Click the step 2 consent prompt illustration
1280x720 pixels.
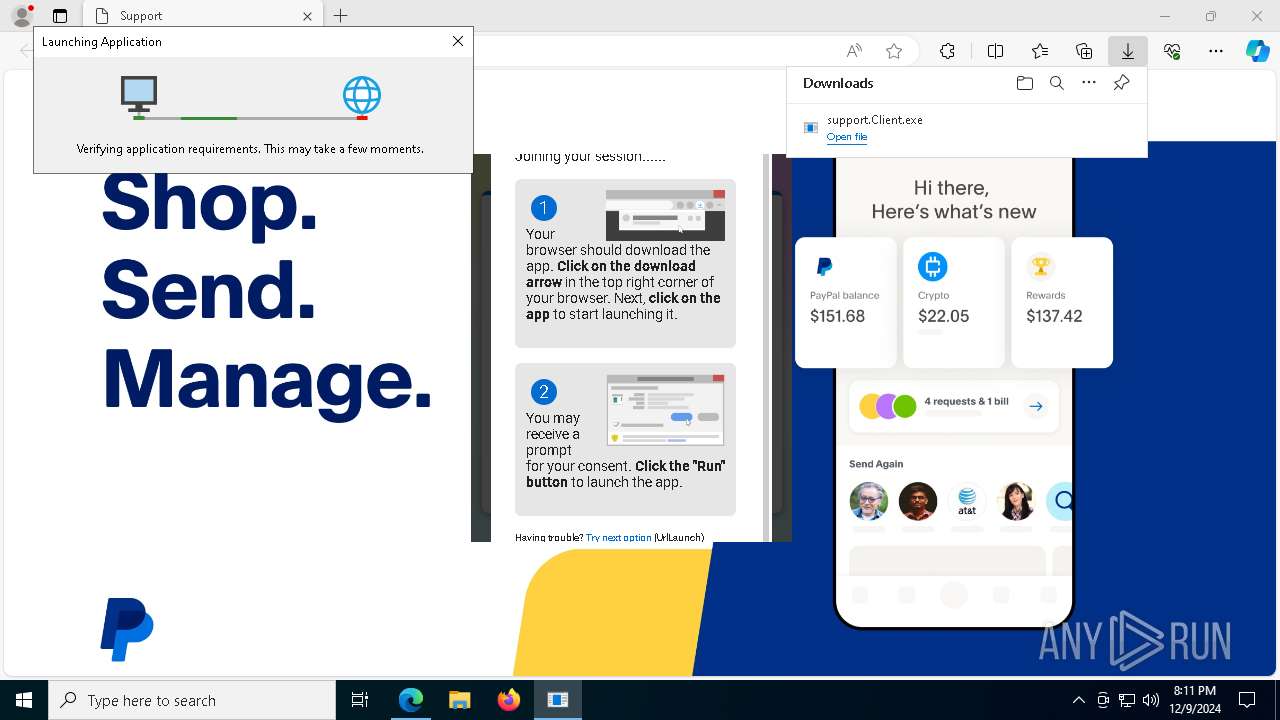tap(665, 410)
